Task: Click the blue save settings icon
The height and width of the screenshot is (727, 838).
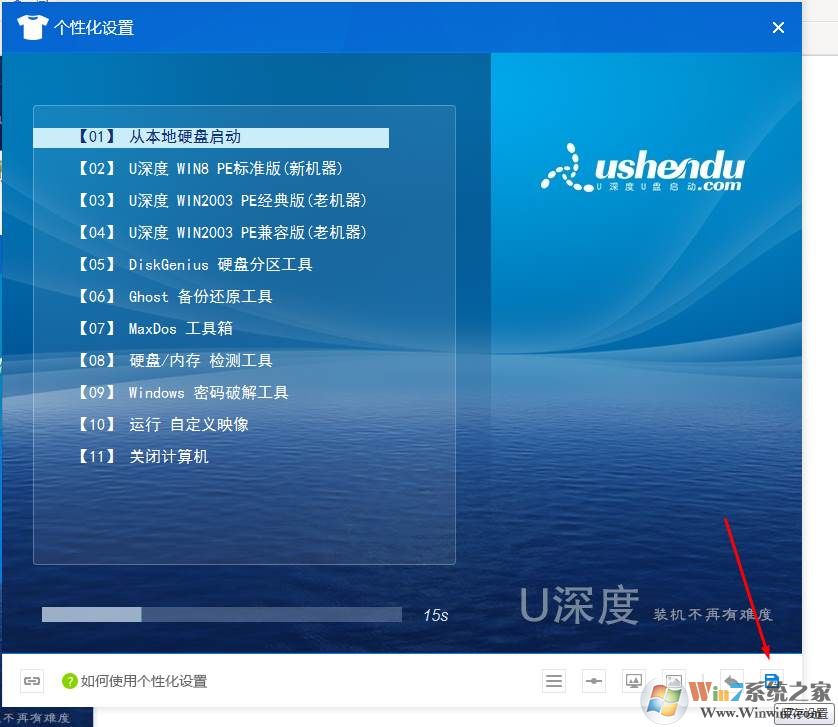Action: tap(772, 681)
